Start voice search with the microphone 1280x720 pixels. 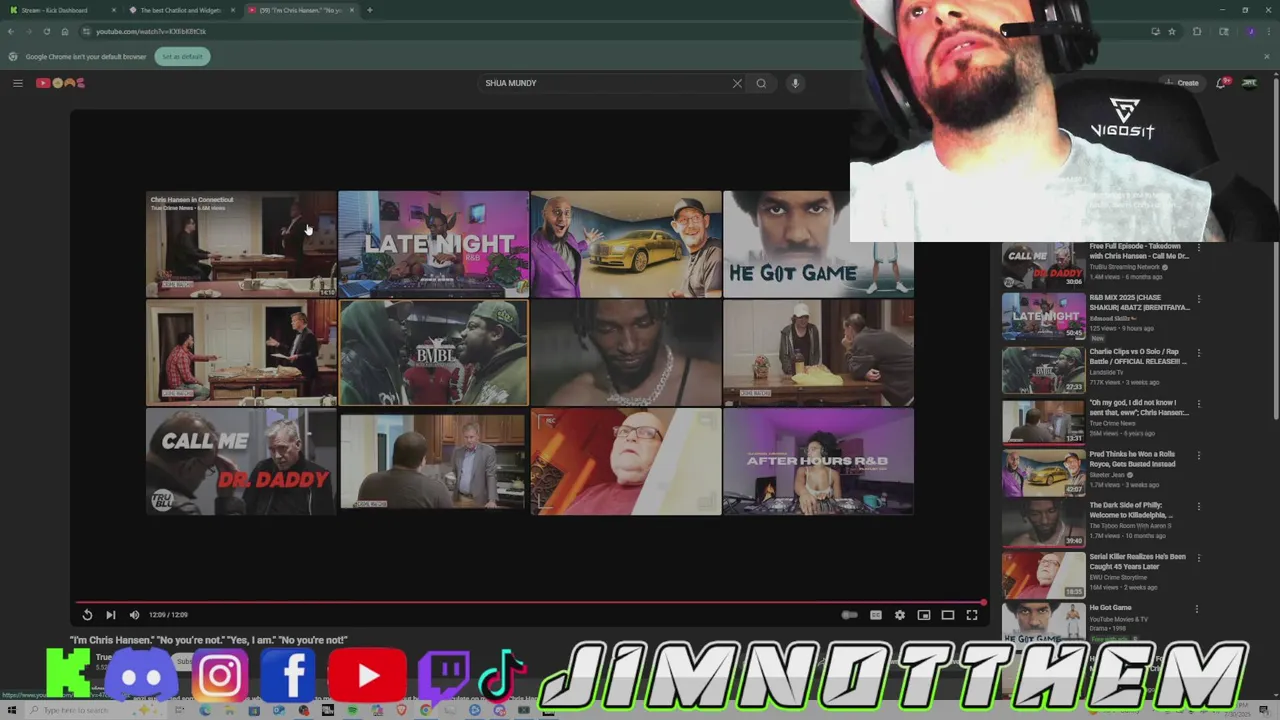[795, 83]
